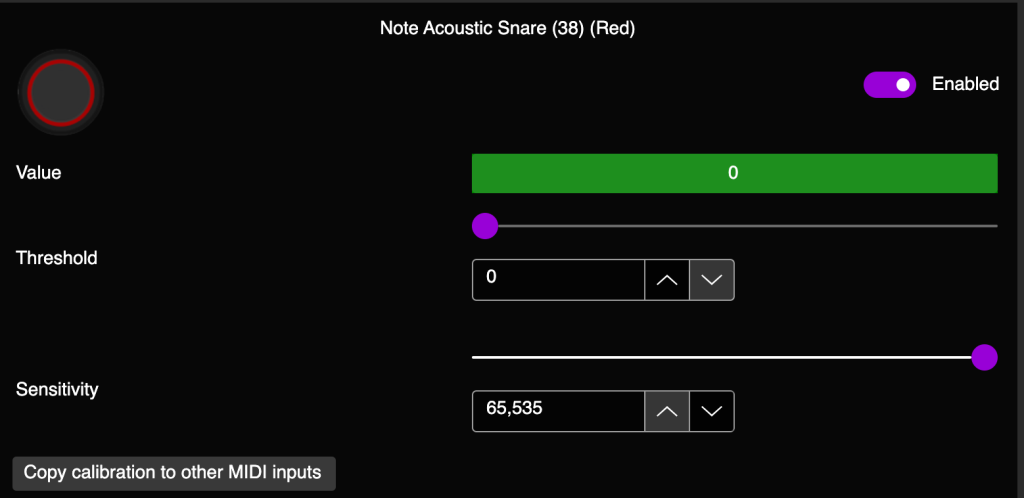This screenshot has height=498, width=1024.
Task: Click the middle of the Threshold slider track
Action: click(735, 226)
